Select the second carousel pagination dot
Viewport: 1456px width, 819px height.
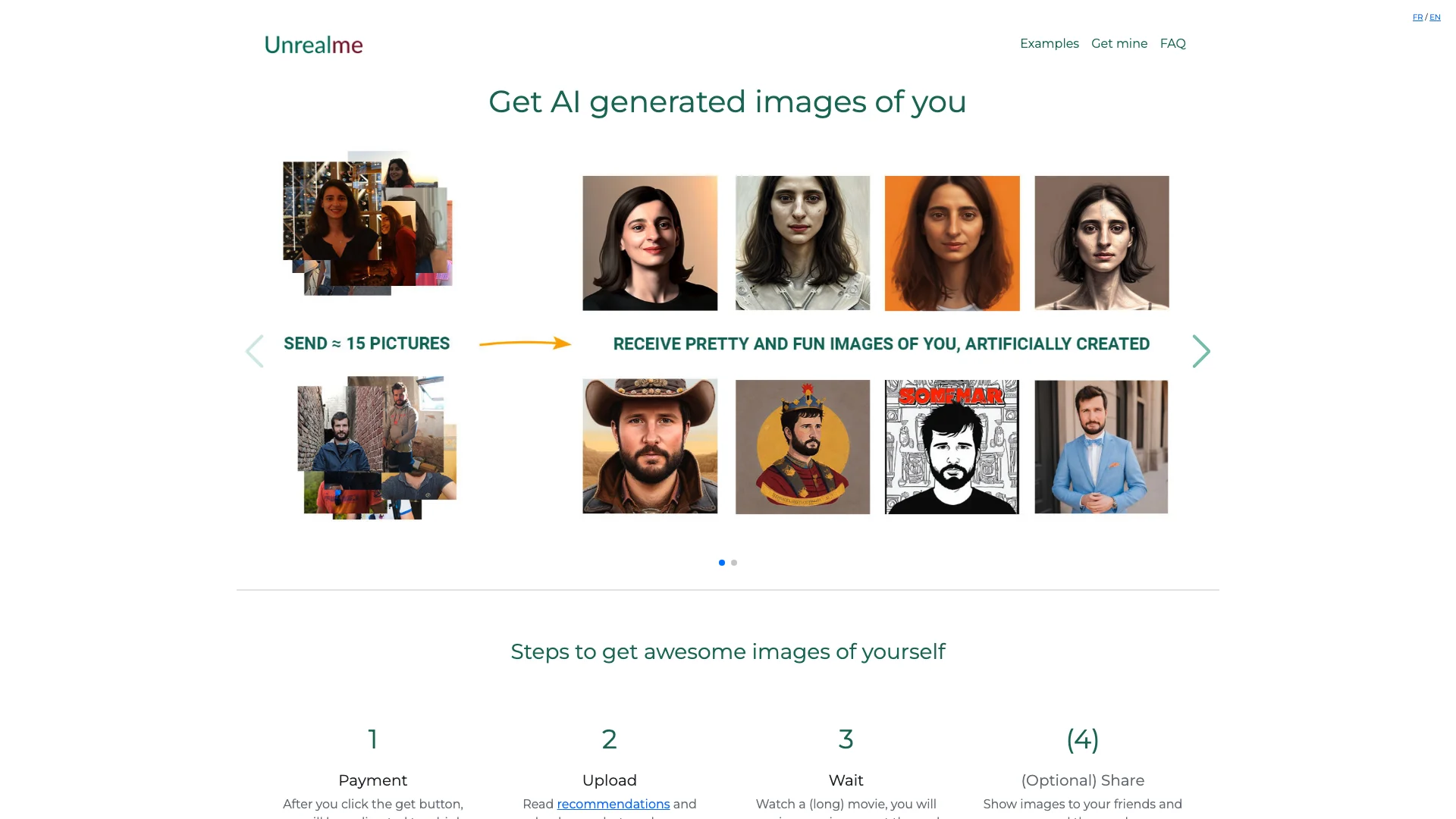tap(734, 563)
